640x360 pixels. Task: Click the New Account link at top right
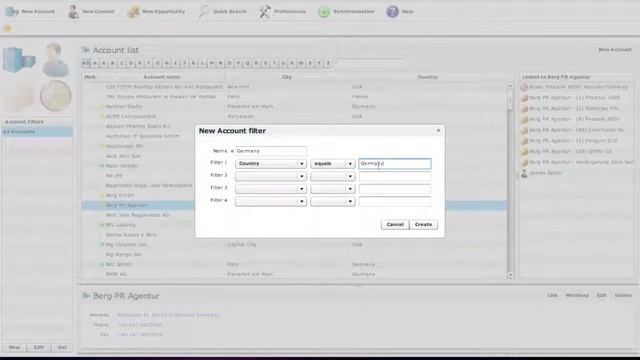point(615,50)
